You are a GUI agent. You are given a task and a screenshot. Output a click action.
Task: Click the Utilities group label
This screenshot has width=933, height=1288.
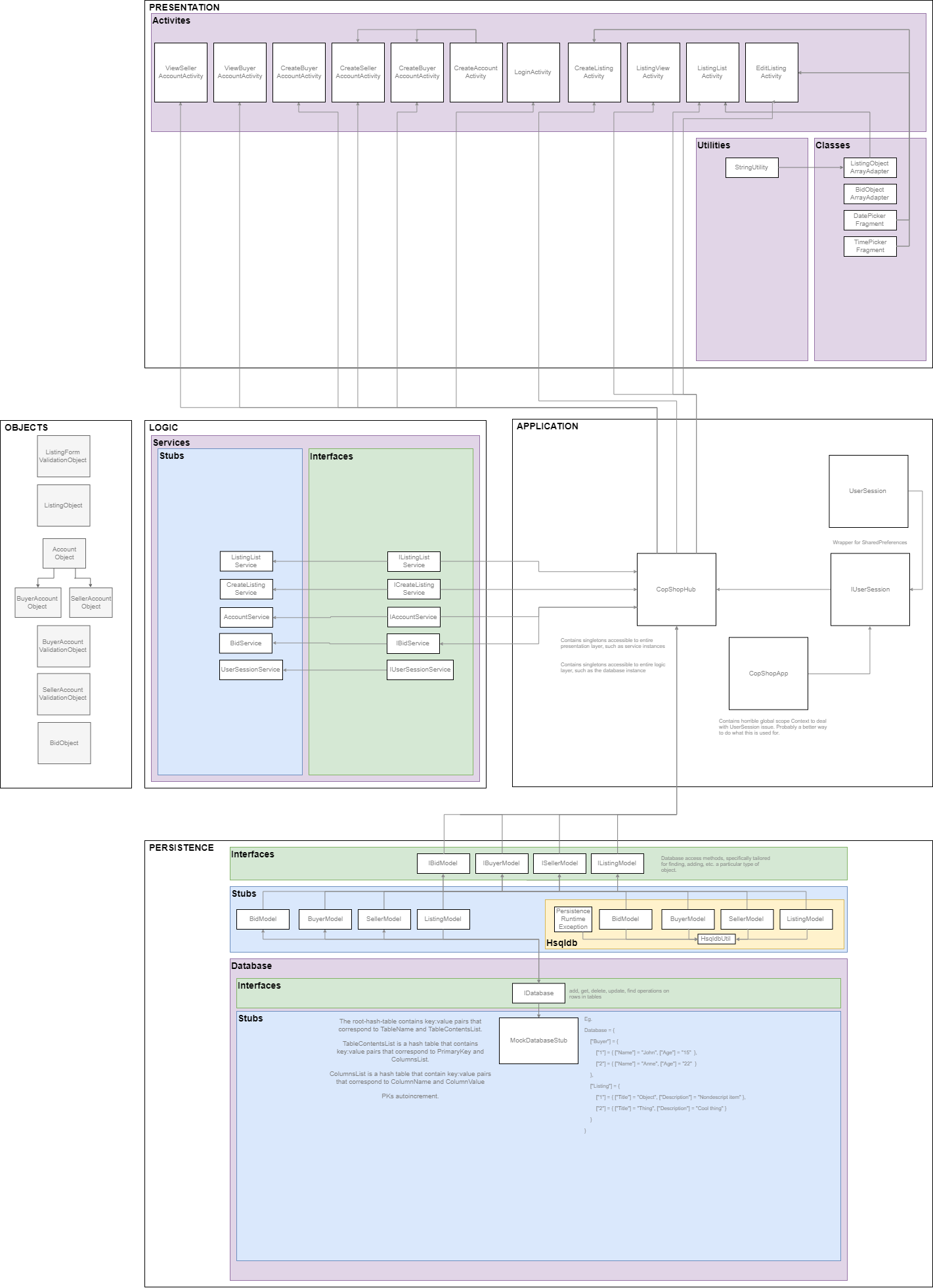[x=714, y=145]
